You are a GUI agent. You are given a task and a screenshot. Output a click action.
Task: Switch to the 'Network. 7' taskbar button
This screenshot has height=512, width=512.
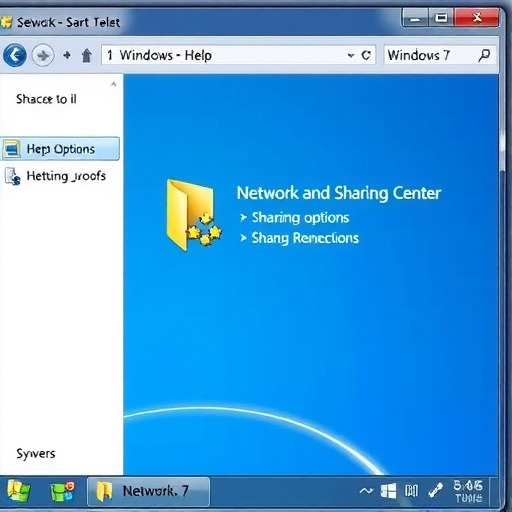tap(149, 492)
